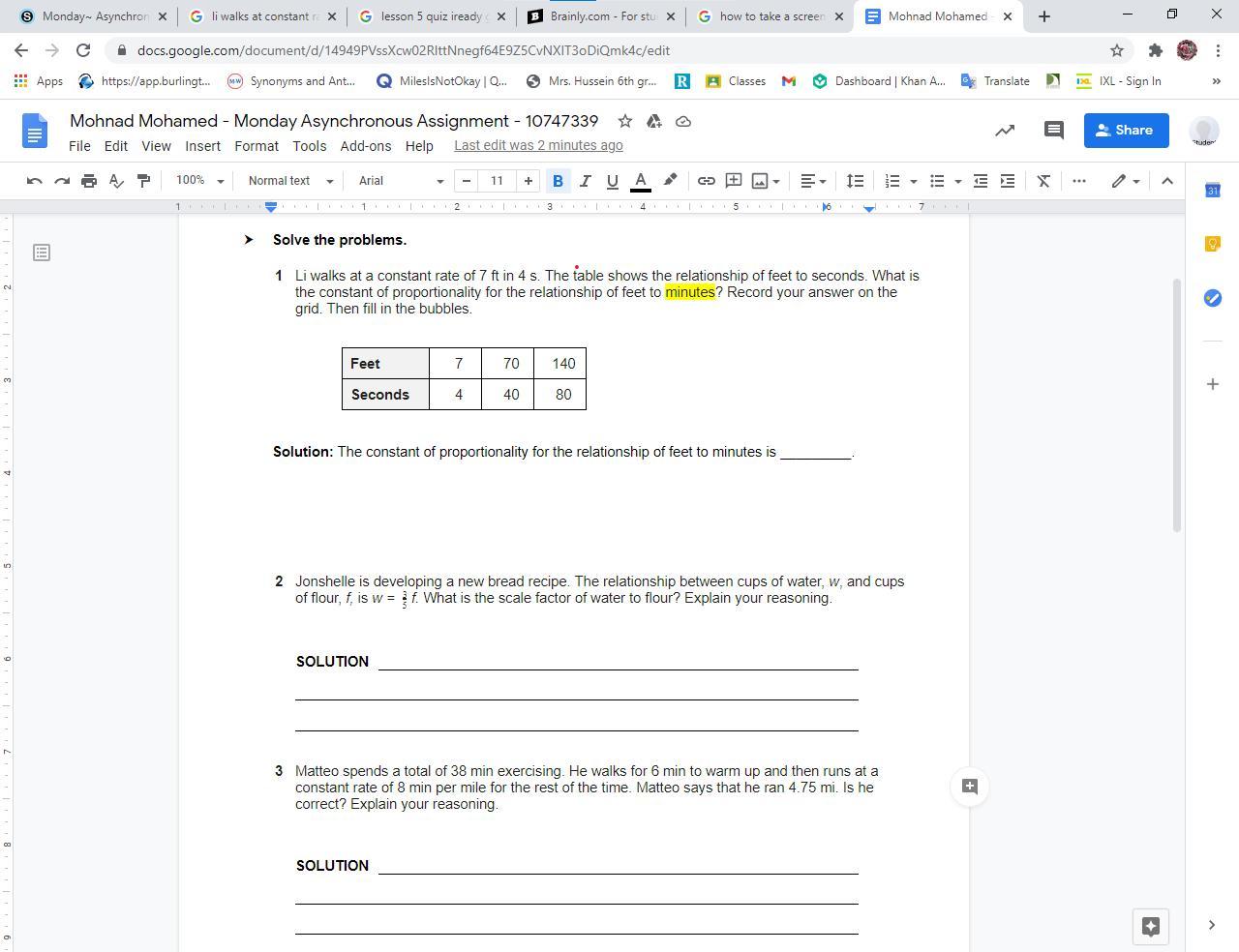This screenshot has width=1239, height=952.
Task: Open the View menu
Action: tap(156, 146)
